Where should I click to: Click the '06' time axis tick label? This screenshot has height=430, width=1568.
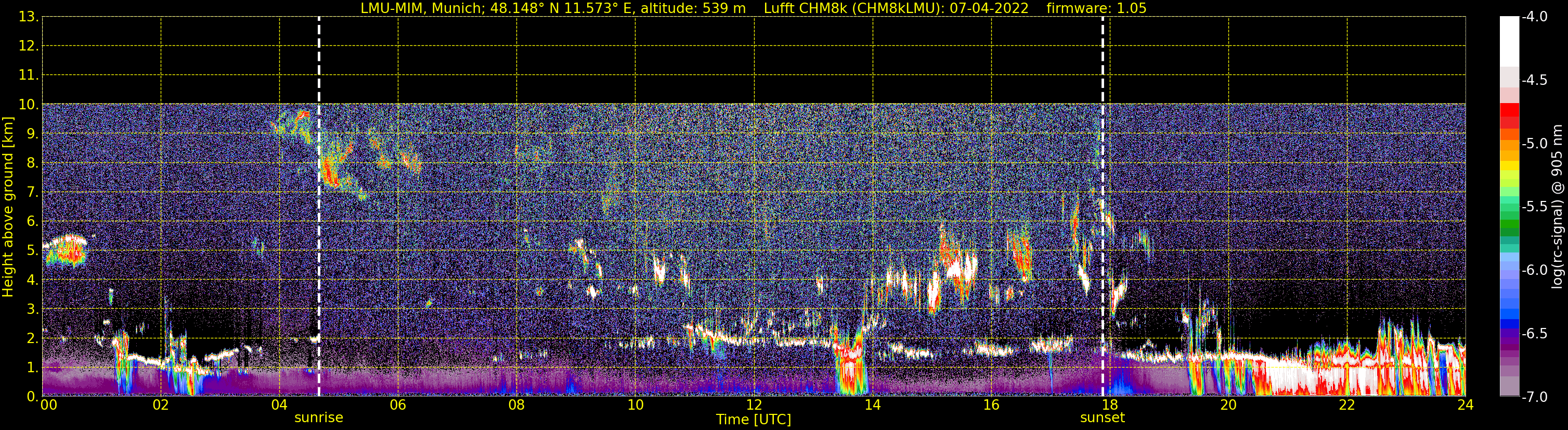(x=398, y=405)
